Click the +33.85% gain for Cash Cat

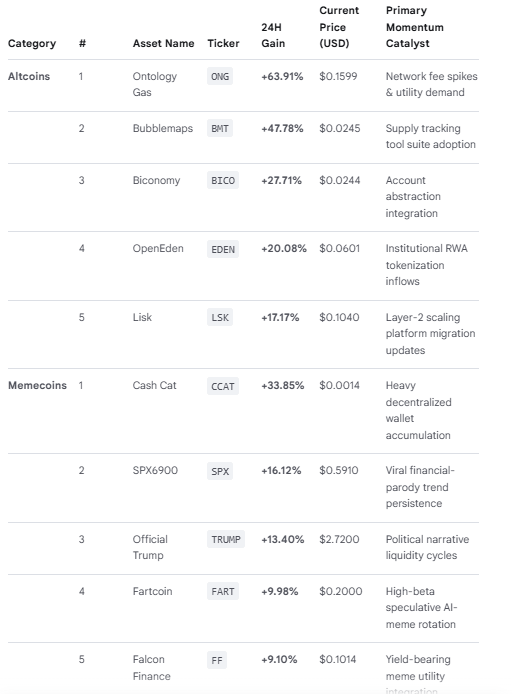[x=282, y=386]
